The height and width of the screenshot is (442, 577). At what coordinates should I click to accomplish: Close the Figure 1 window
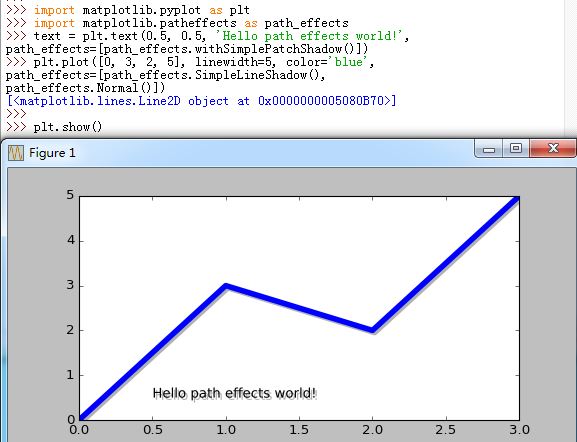point(552,148)
